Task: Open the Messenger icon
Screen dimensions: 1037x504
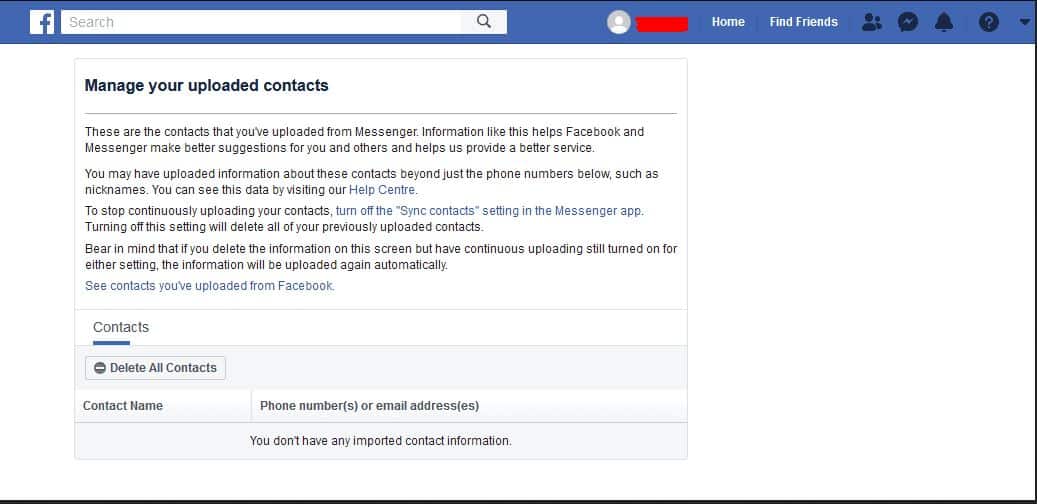Action: click(908, 22)
